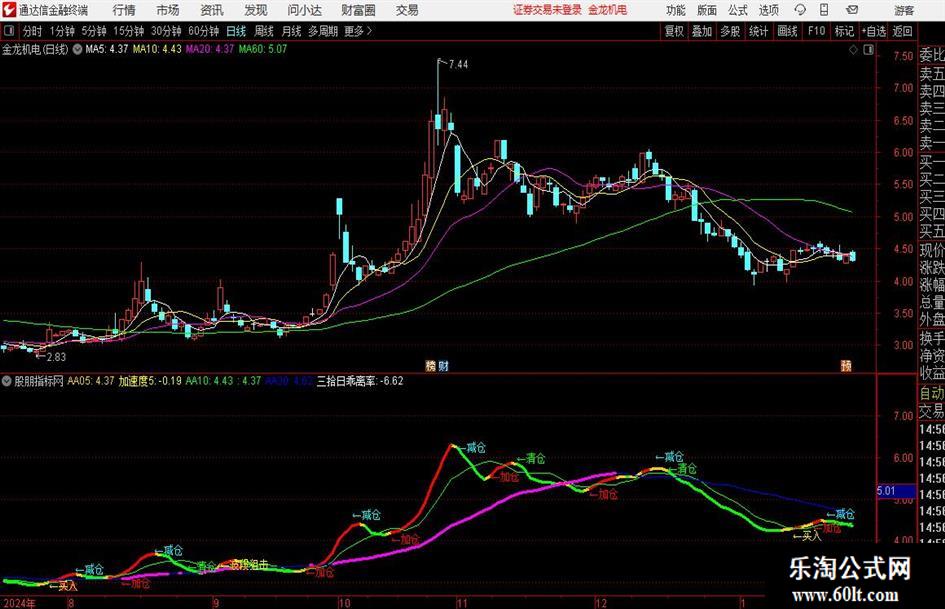The image size is (945, 609).
Task: Click the 加速度5: -0.19 label
Action: click(x=149, y=381)
